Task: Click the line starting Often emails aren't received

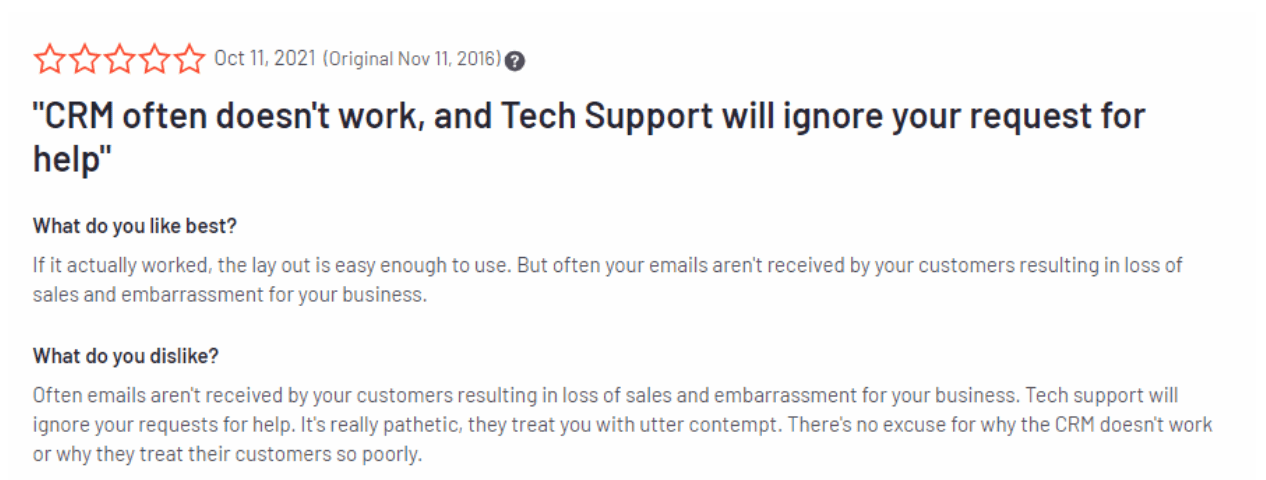Action: pyautogui.click(x=606, y=395)
